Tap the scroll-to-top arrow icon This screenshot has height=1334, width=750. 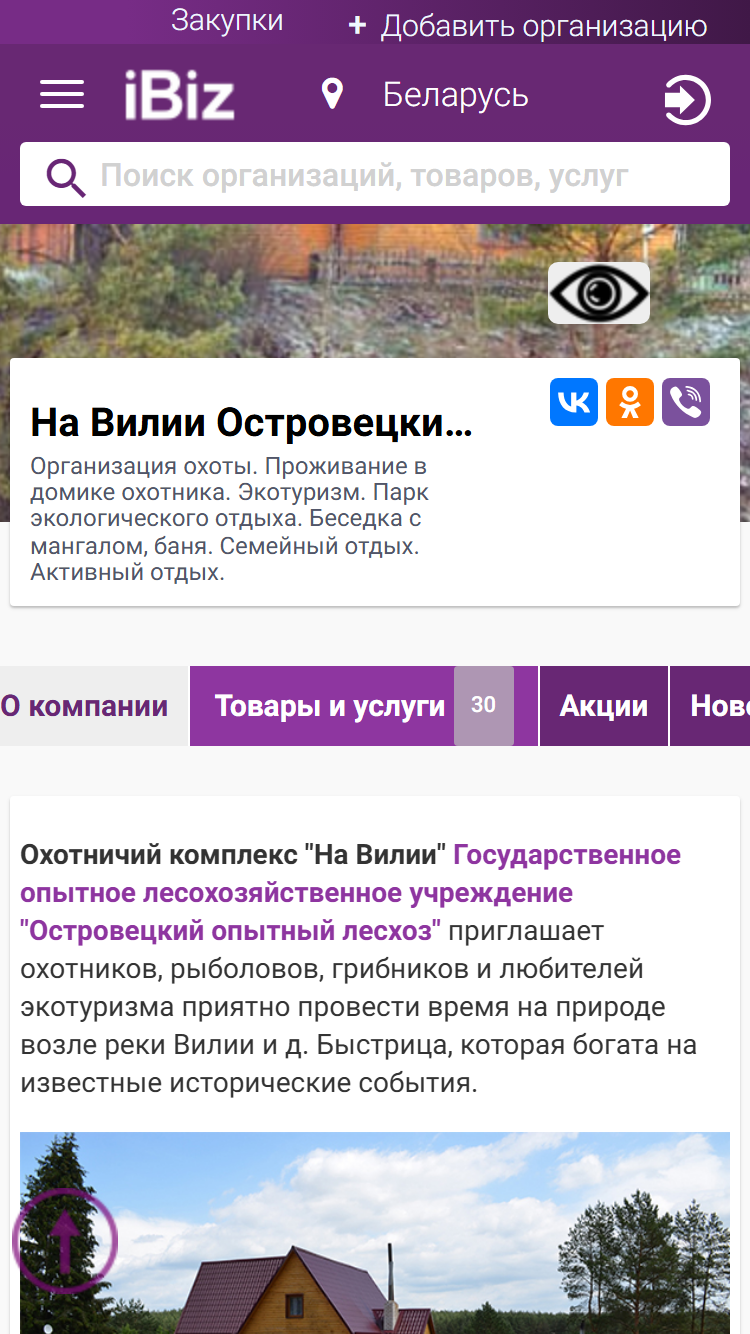65,1241
